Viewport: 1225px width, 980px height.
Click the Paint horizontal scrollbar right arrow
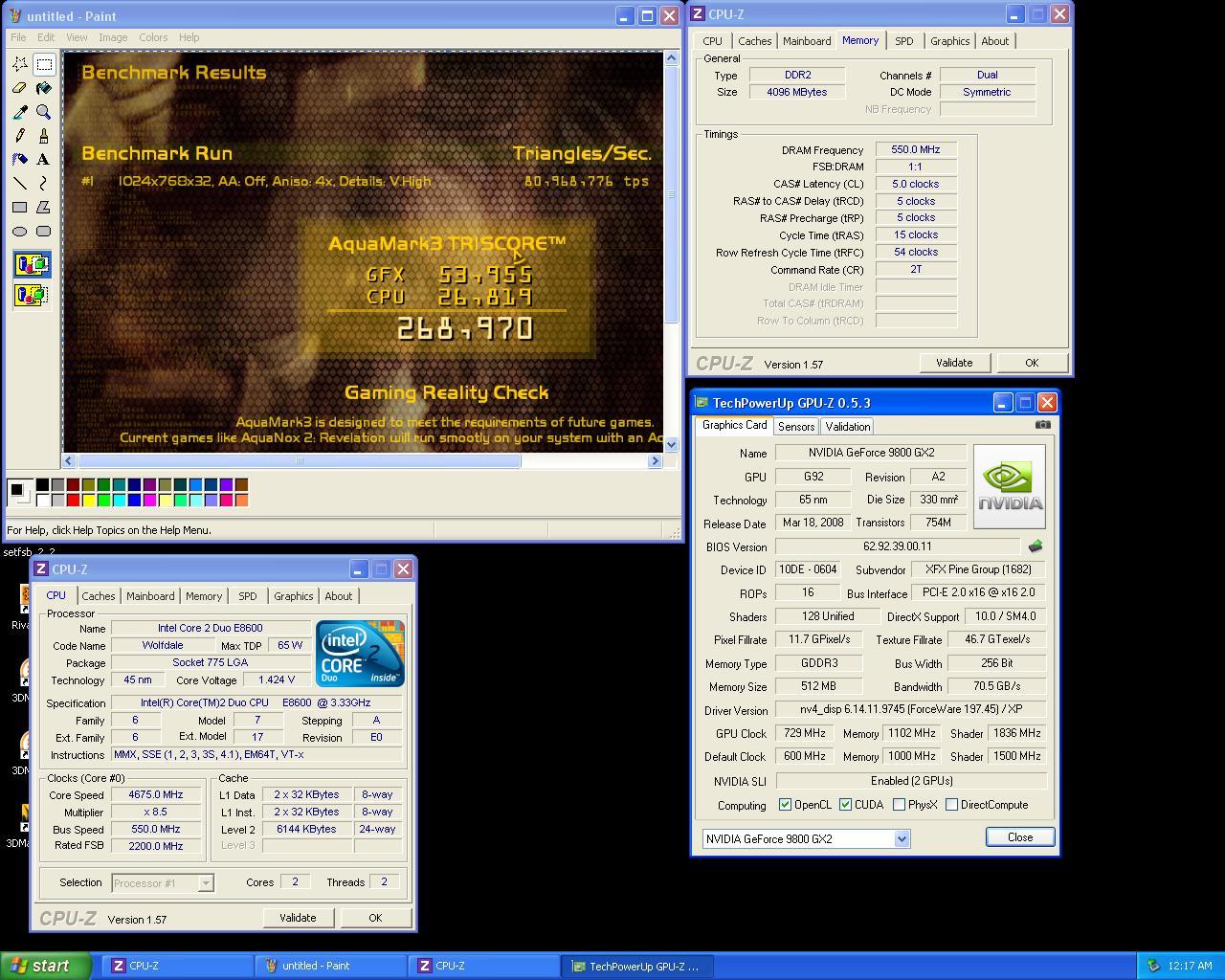tap(655, 461)
